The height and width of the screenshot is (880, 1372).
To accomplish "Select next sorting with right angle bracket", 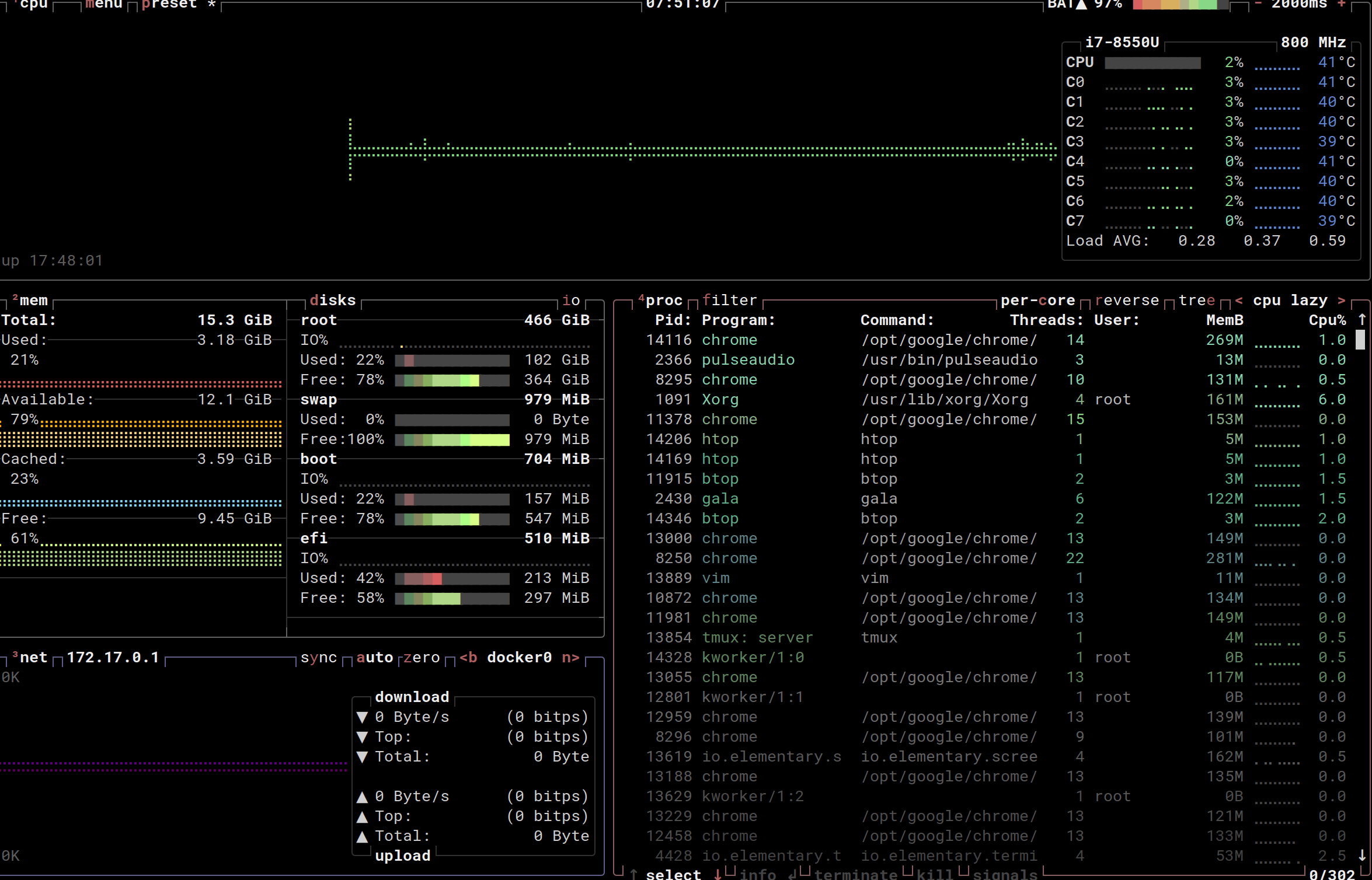I will click(1342, 301).
